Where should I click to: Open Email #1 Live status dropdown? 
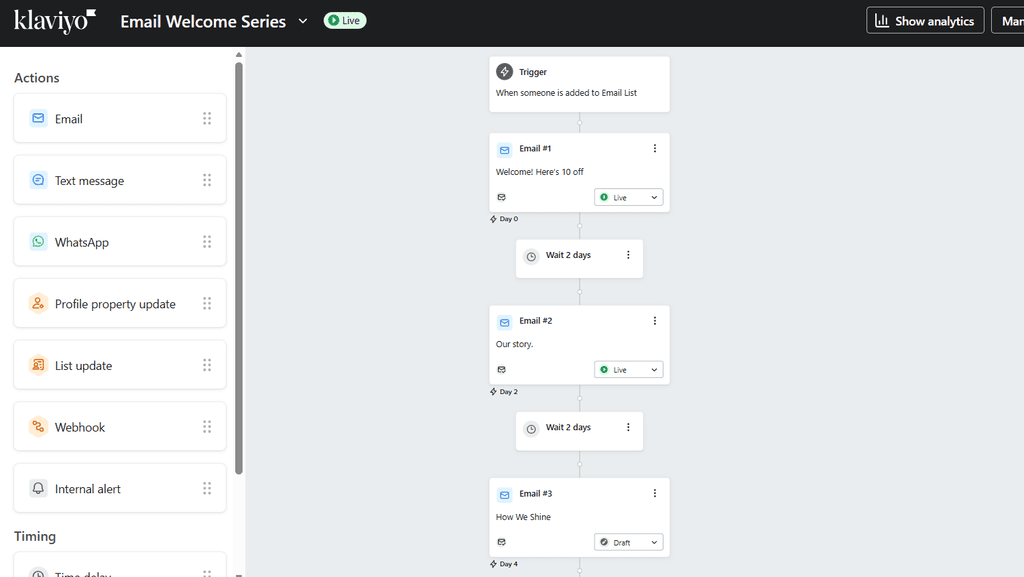[629, 198]
